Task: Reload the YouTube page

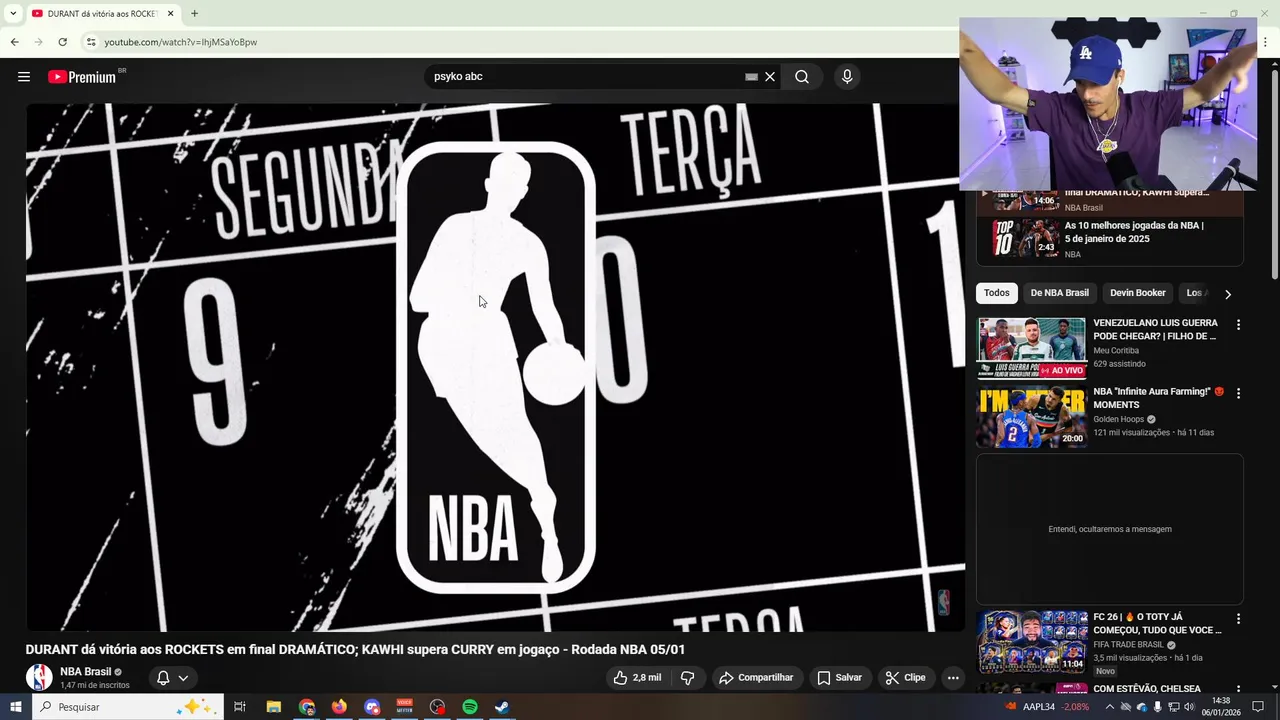Action: click(x=62, y=42)
